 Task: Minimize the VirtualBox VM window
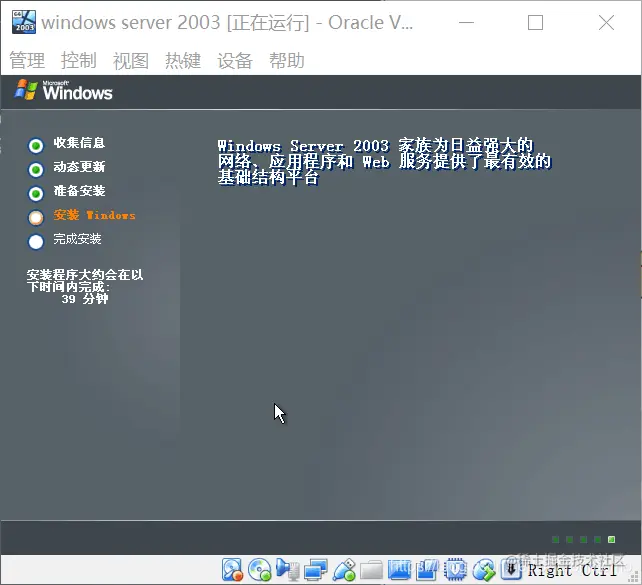pyautogui.click(x=466, y=23)
